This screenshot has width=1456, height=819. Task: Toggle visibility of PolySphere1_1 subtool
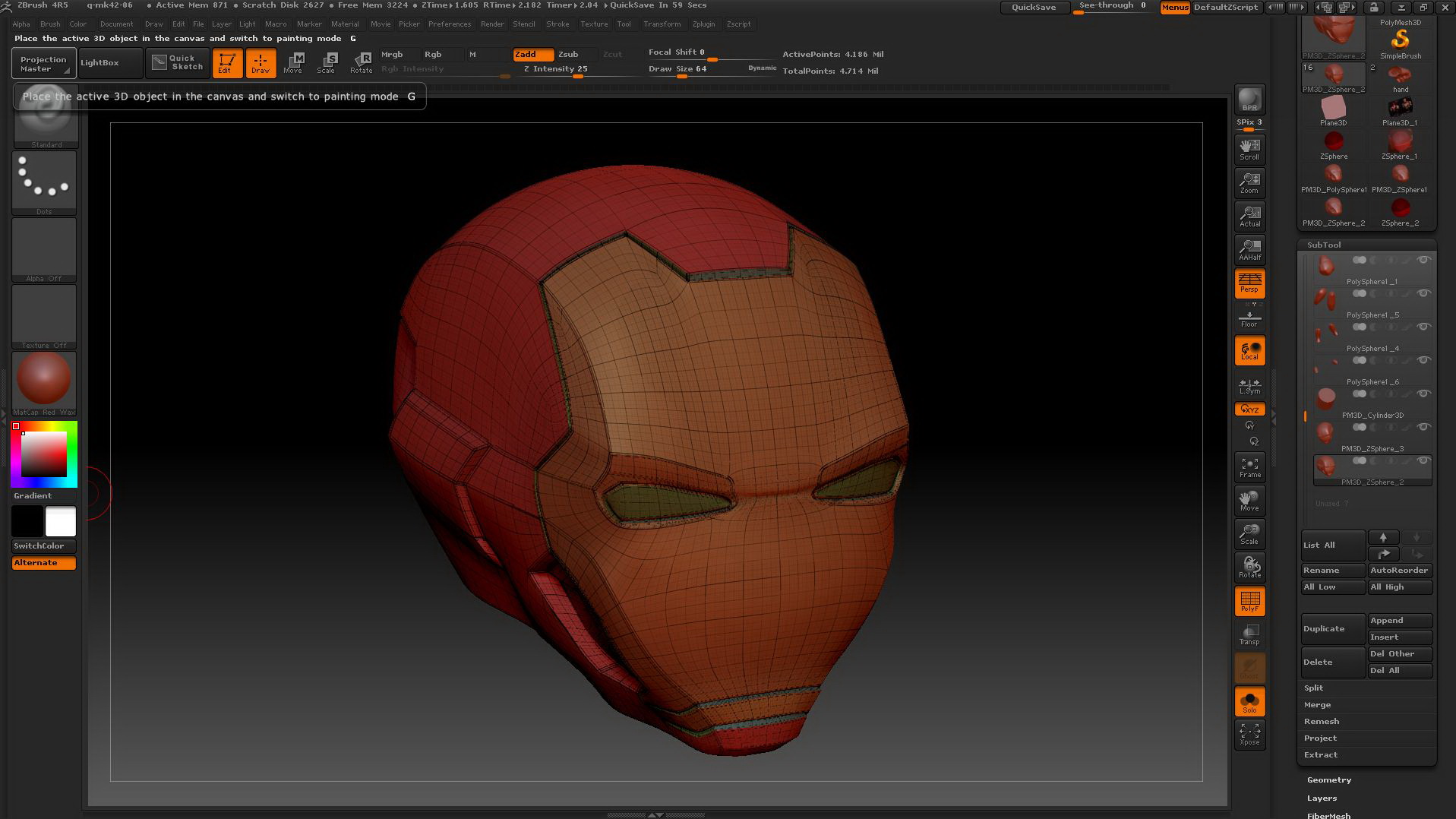tap(1423, 261)
